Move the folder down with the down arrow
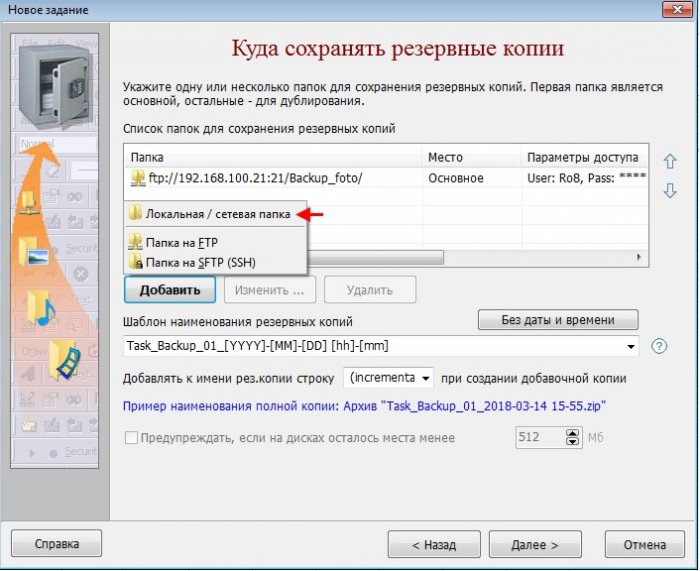Screen dimensions: 700x571 pos(670,191)
